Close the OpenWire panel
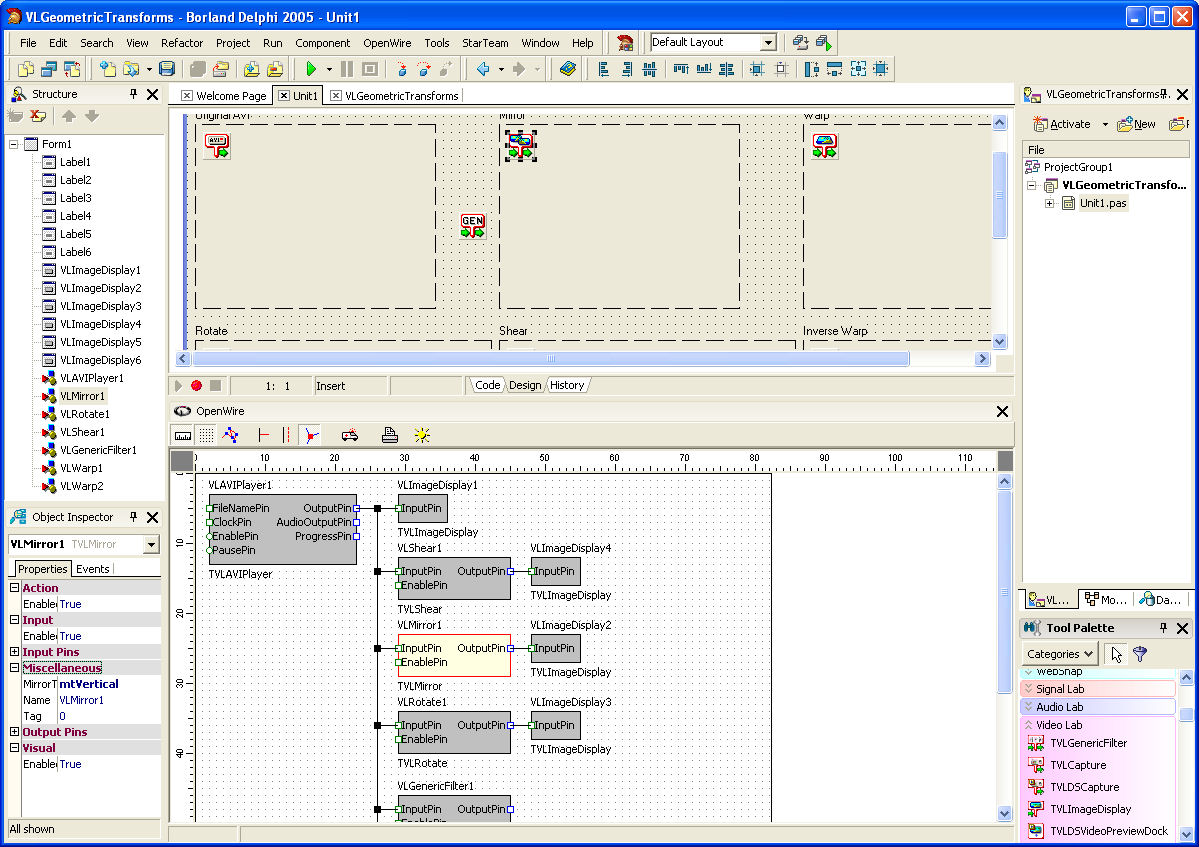Screen dimensions: 1199x847 point(1002,411)
